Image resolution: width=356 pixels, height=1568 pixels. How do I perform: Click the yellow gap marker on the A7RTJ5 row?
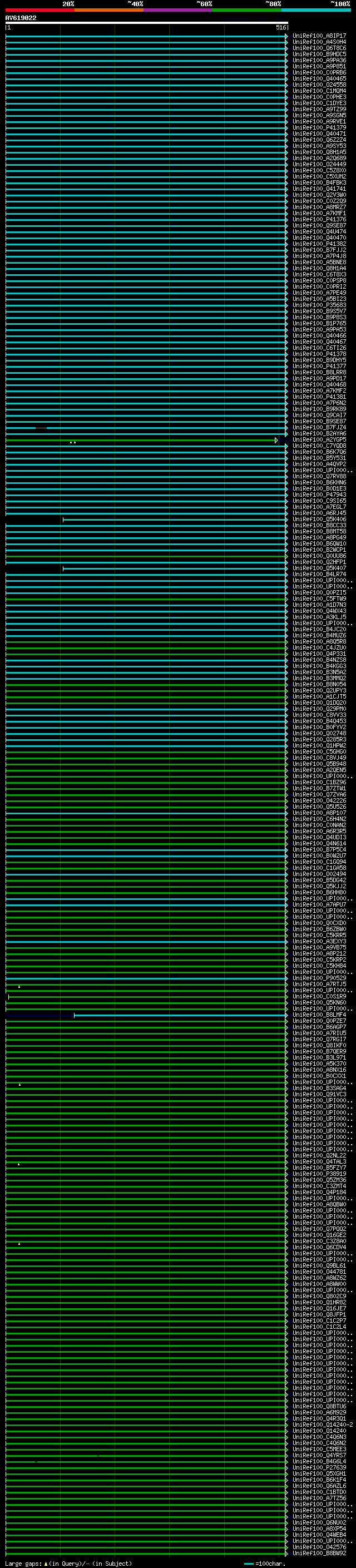coord(19,986)
